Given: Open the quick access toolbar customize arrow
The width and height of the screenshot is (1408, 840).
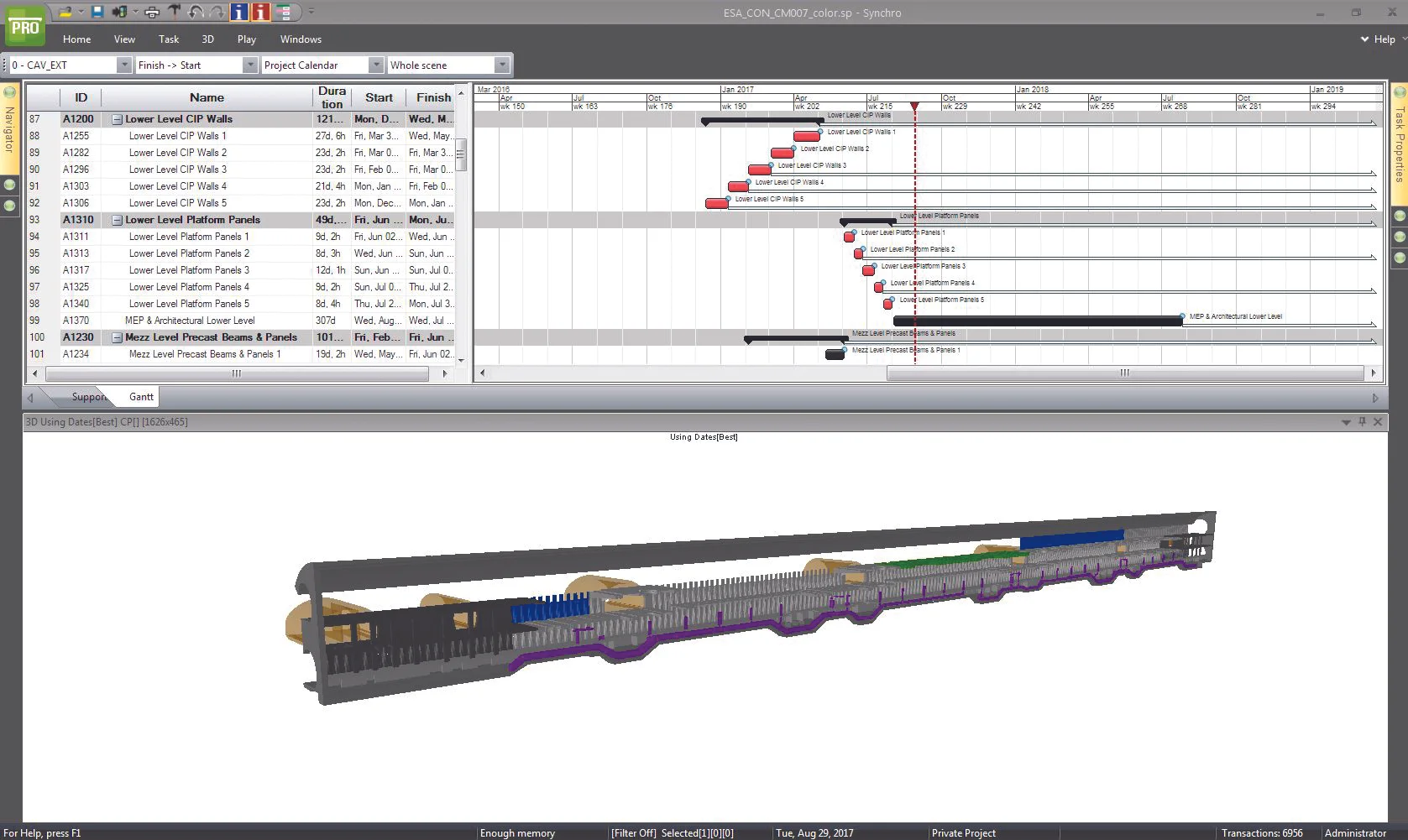Looking at the screenshot, I should coord(311,12).
